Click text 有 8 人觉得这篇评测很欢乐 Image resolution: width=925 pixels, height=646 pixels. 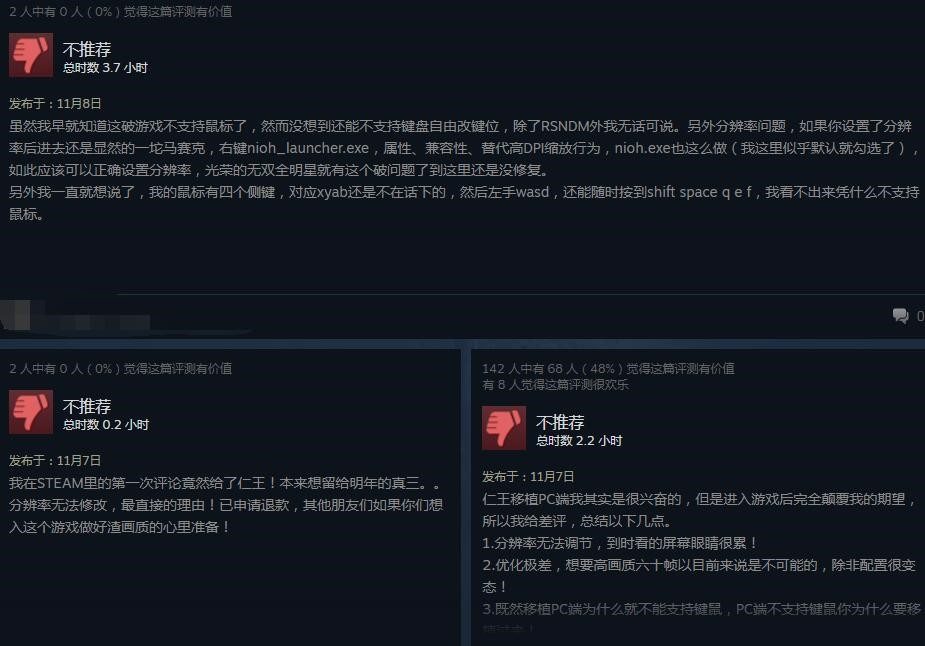(555, 385)
